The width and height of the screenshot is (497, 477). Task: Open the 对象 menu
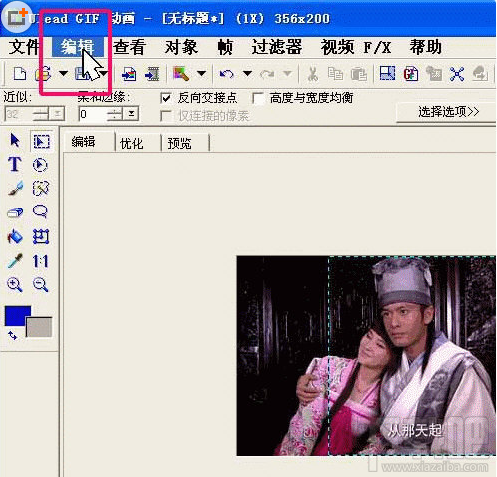(x=181, y=47)
